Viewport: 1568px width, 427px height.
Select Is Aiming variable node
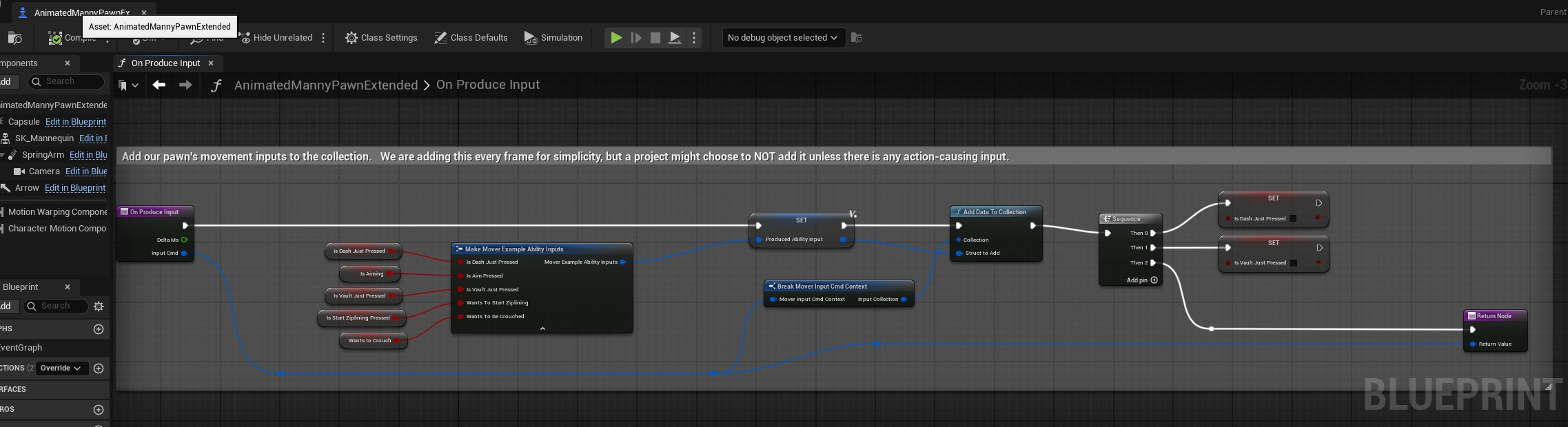point(370,274)
